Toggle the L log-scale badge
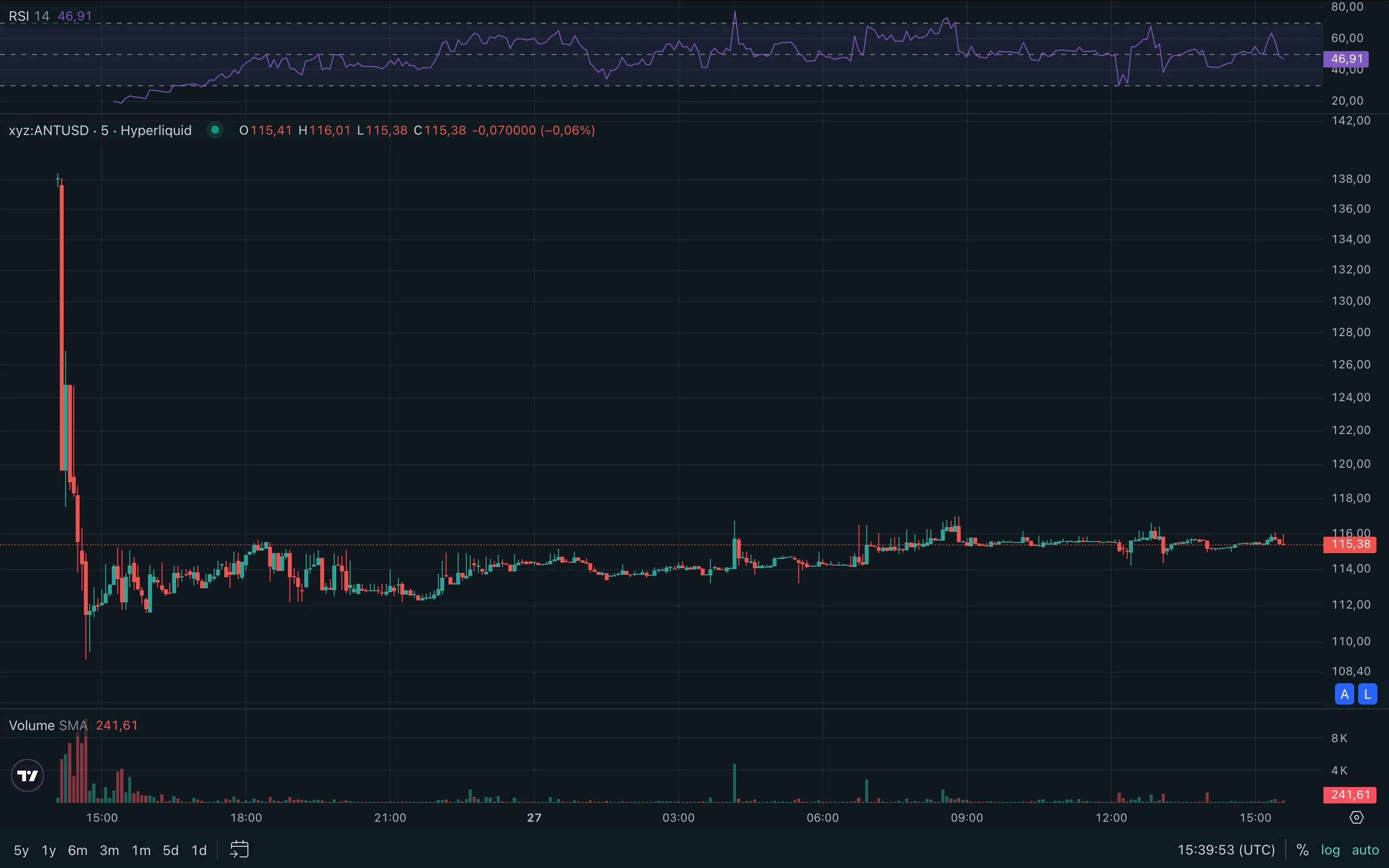 coord(1368,694)
